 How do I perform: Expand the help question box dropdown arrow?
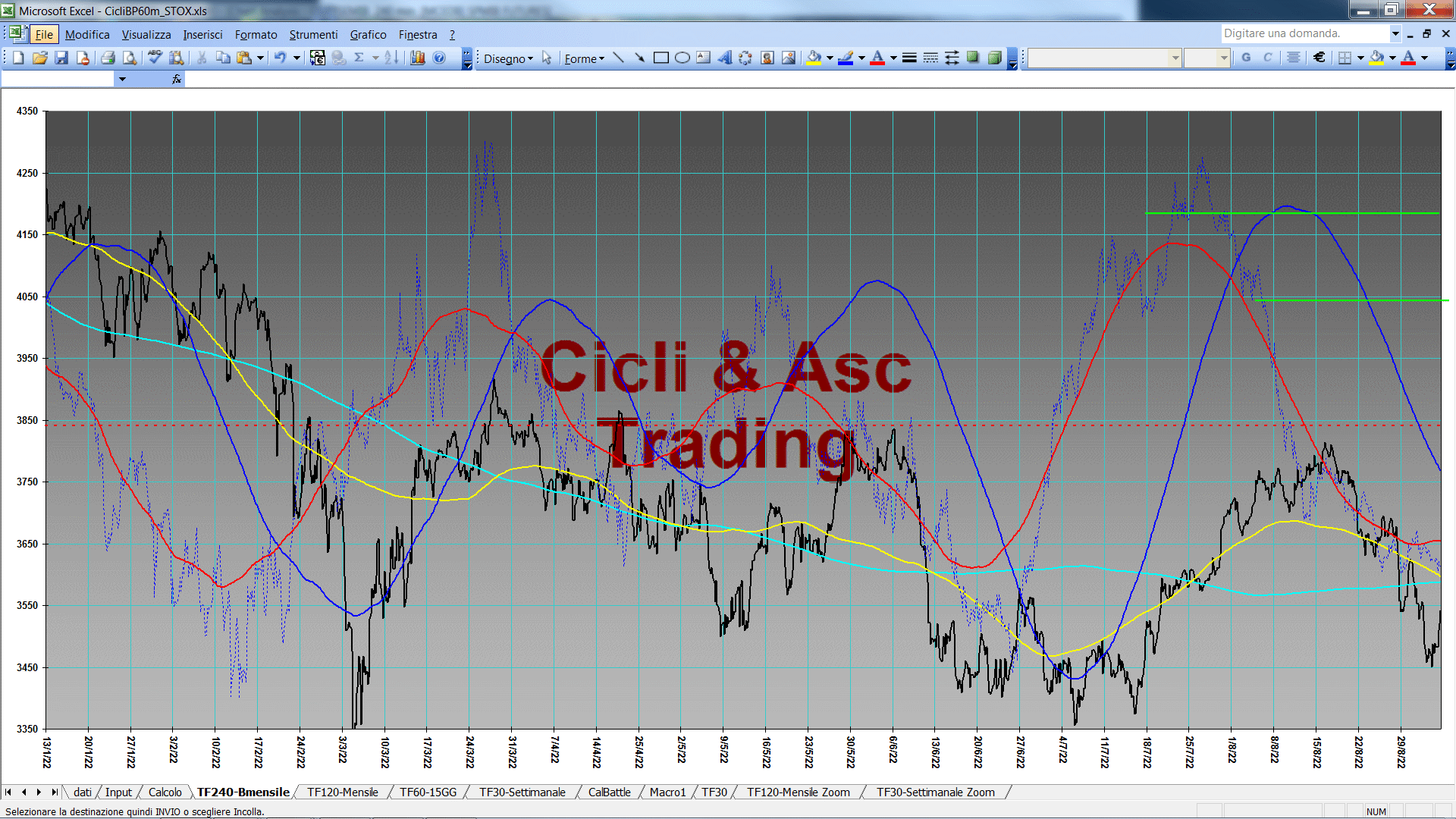(1395, 33)
